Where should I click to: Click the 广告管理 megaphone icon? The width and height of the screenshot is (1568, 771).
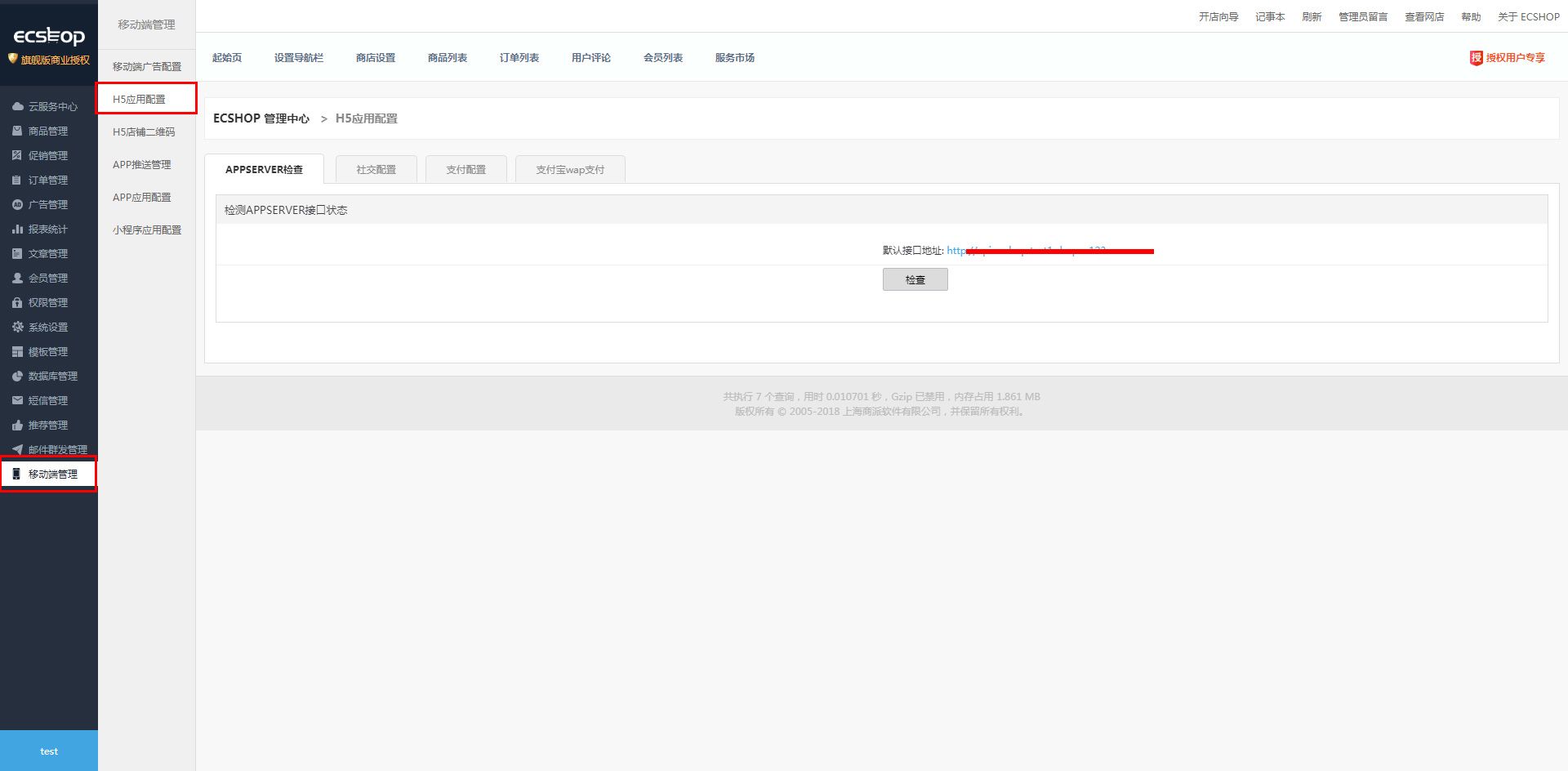pos(16,204)
